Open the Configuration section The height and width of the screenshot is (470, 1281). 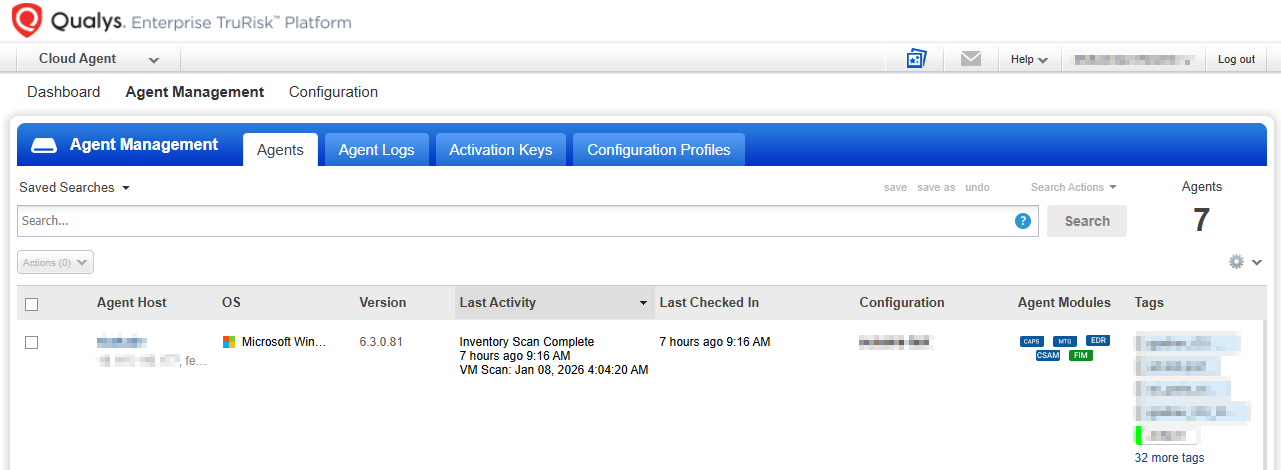click(333, 92)
